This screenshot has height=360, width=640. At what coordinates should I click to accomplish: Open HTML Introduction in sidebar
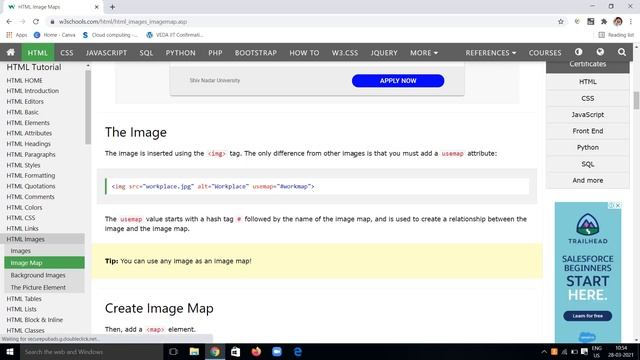(x=33, y=91)
